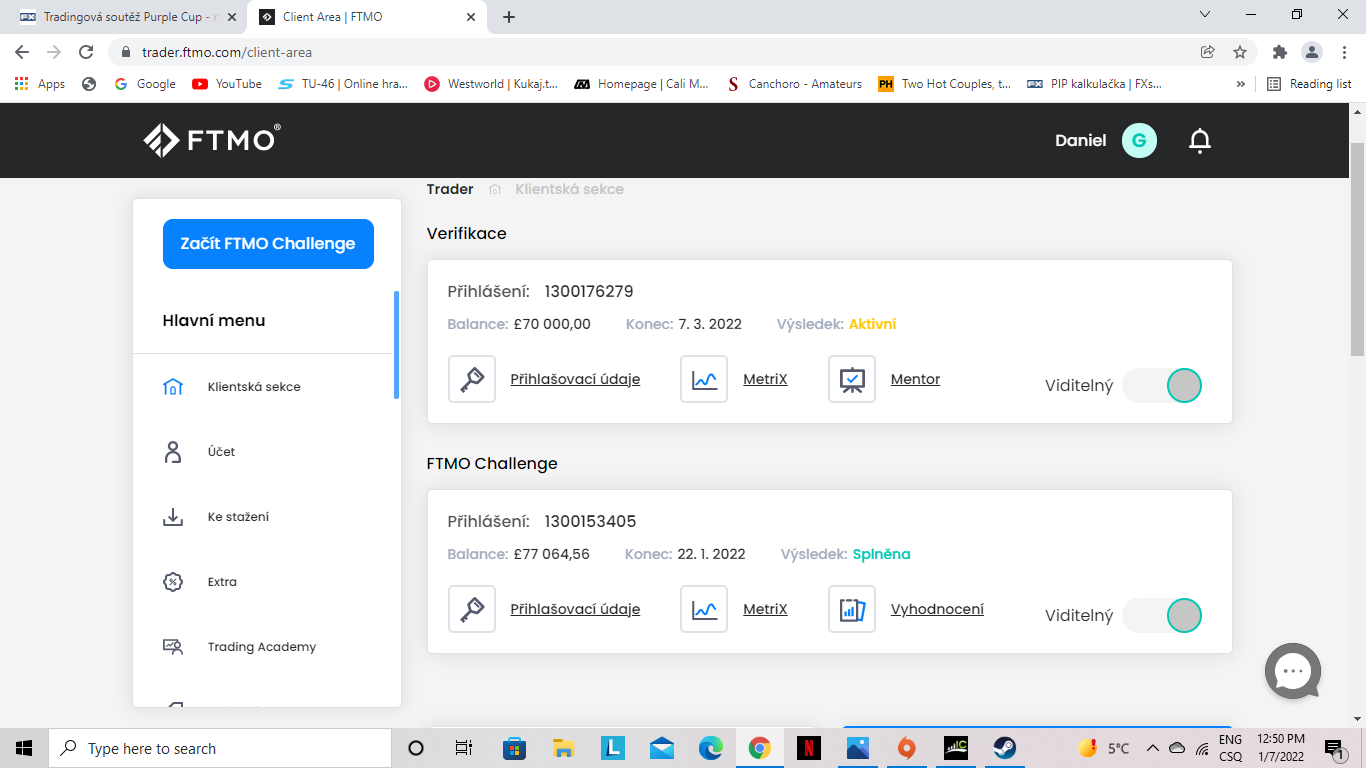
Task: Click the FTMO logo in header
Action: pos(212,140)
